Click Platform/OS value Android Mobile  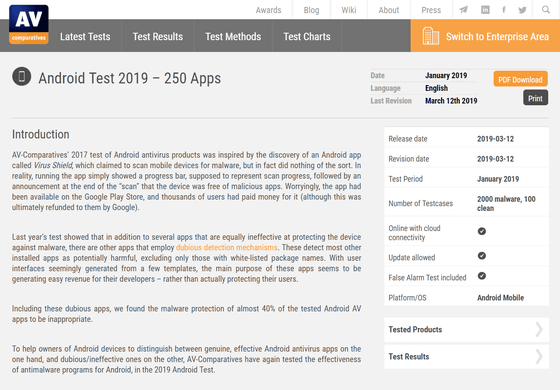coord(501,298)
